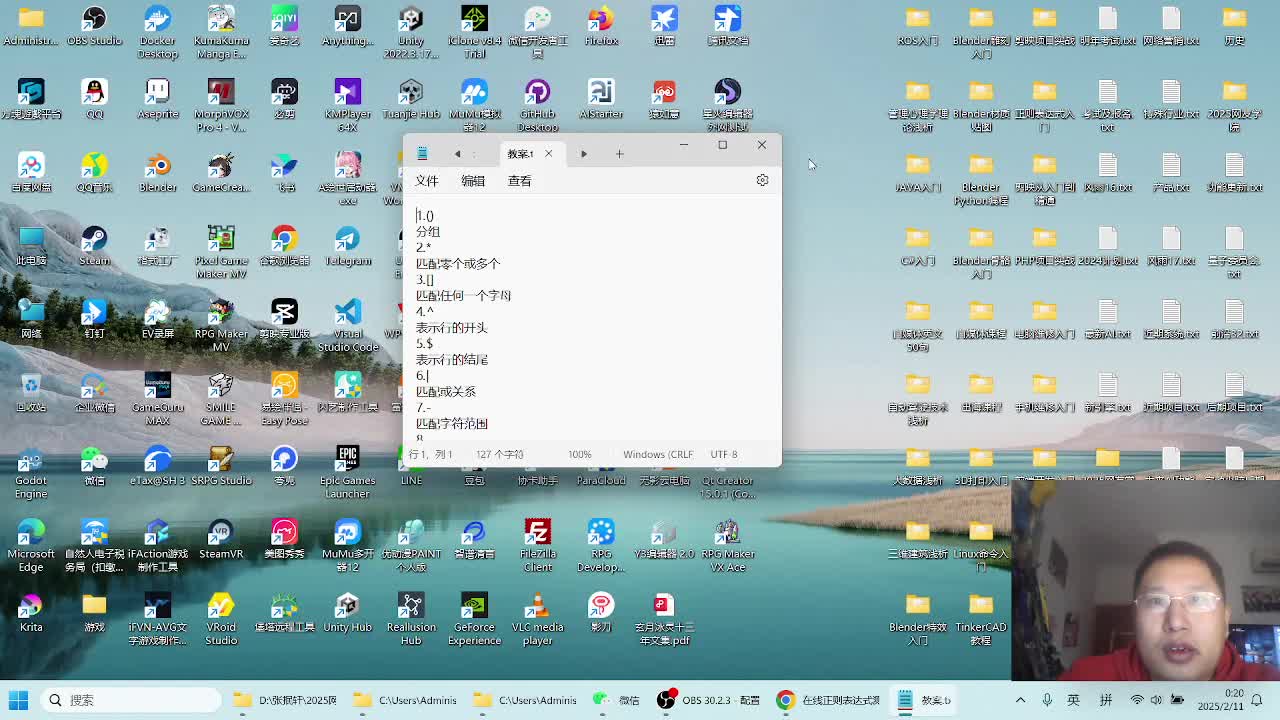The image size is (1280, 720).
Task: Click the line '1.()' in the text
Action: (425, 215)
